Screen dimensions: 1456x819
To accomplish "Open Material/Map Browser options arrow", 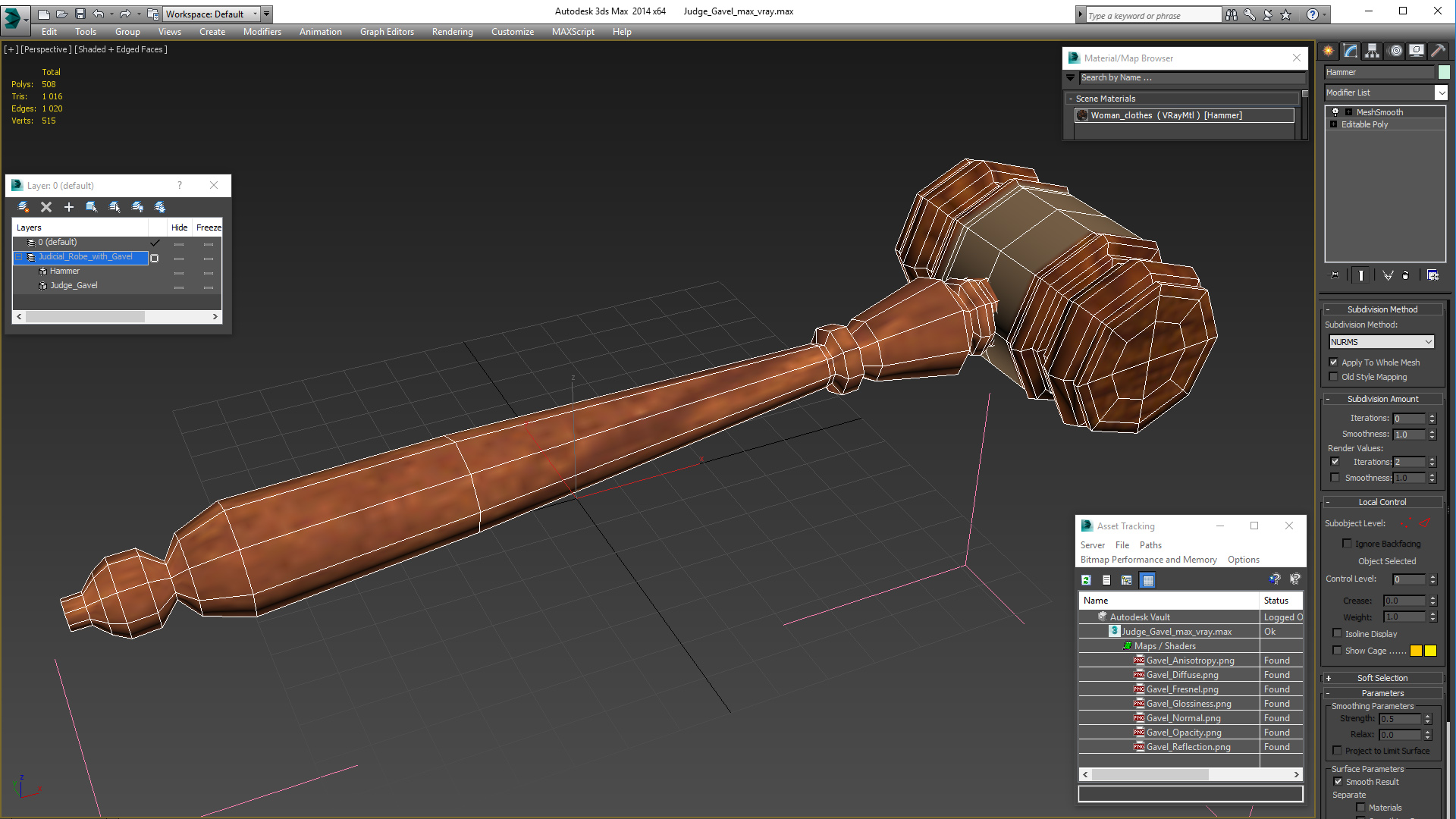I will point(1071,77).
